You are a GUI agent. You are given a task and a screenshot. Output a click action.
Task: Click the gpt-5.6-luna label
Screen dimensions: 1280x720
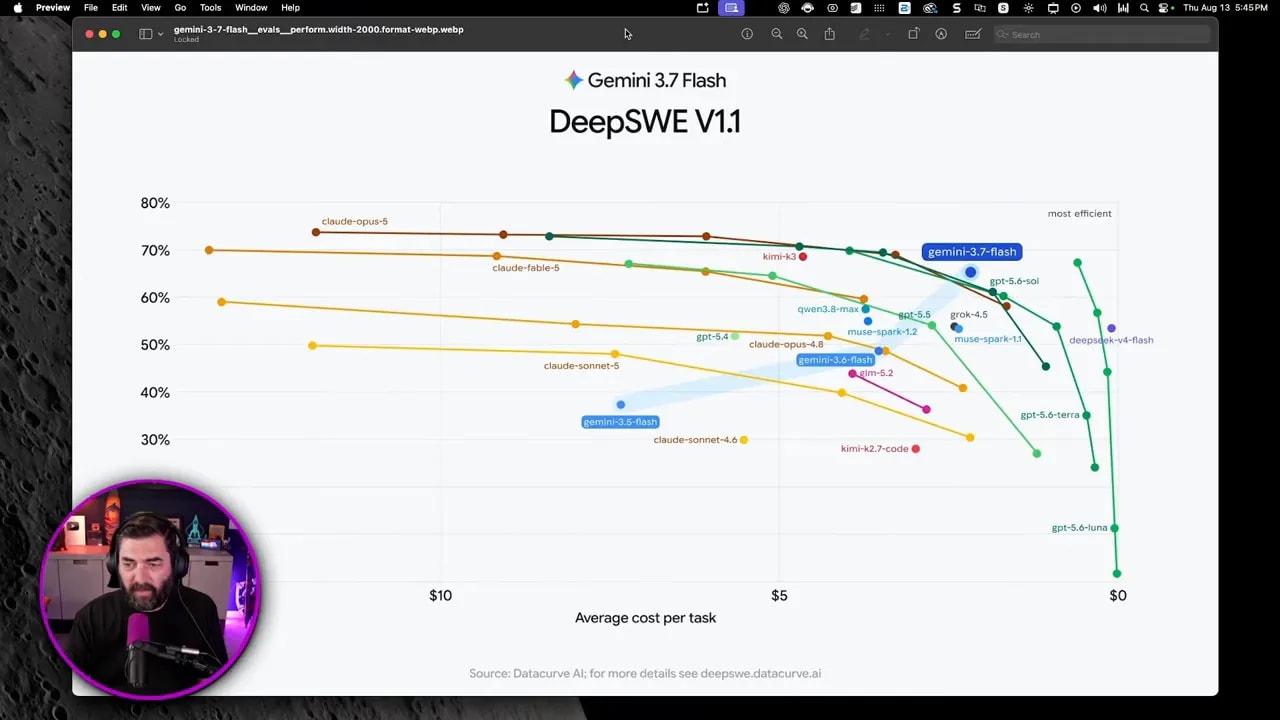point(1079,528)
